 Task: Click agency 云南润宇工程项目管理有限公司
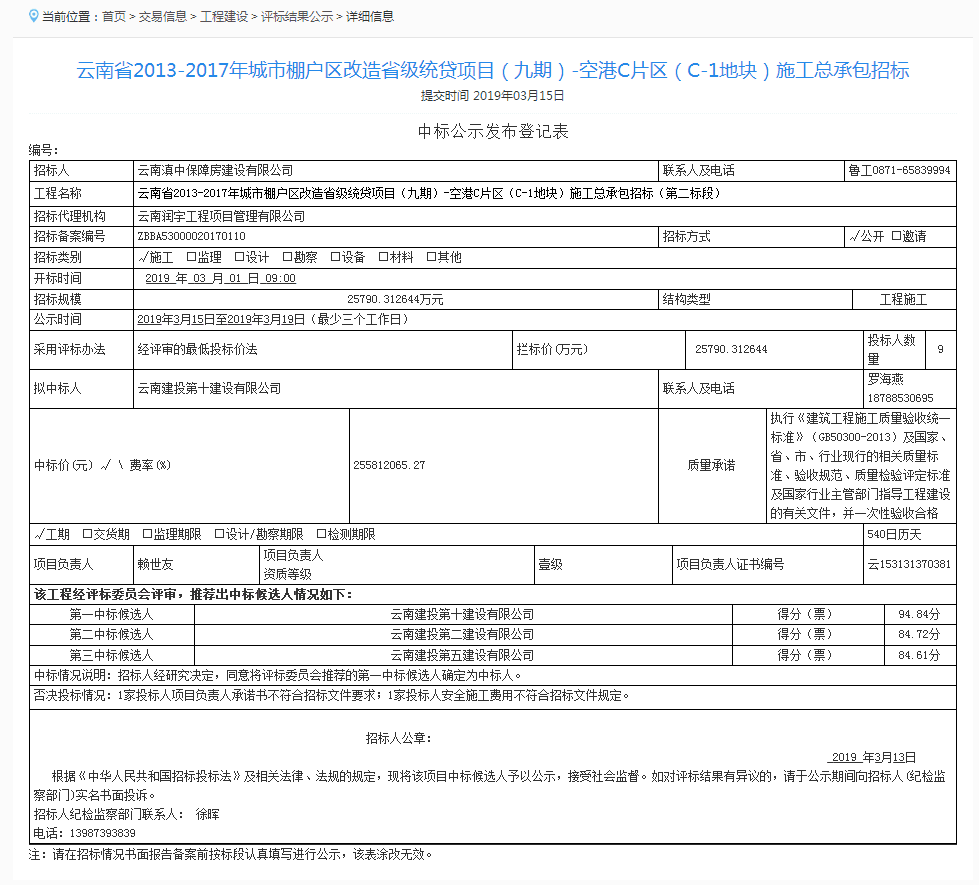pyautogui.click(x=221, y=217)
